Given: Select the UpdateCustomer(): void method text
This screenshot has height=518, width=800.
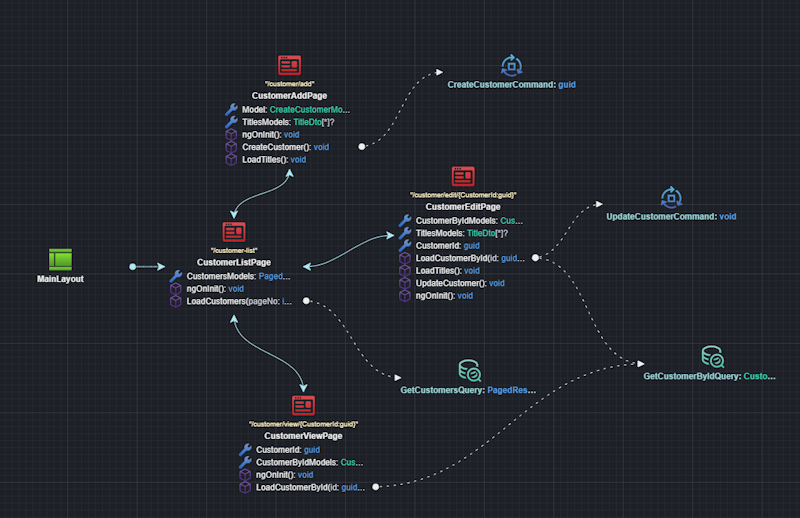Looking at the screenshot, I should [x=460, y=283].
